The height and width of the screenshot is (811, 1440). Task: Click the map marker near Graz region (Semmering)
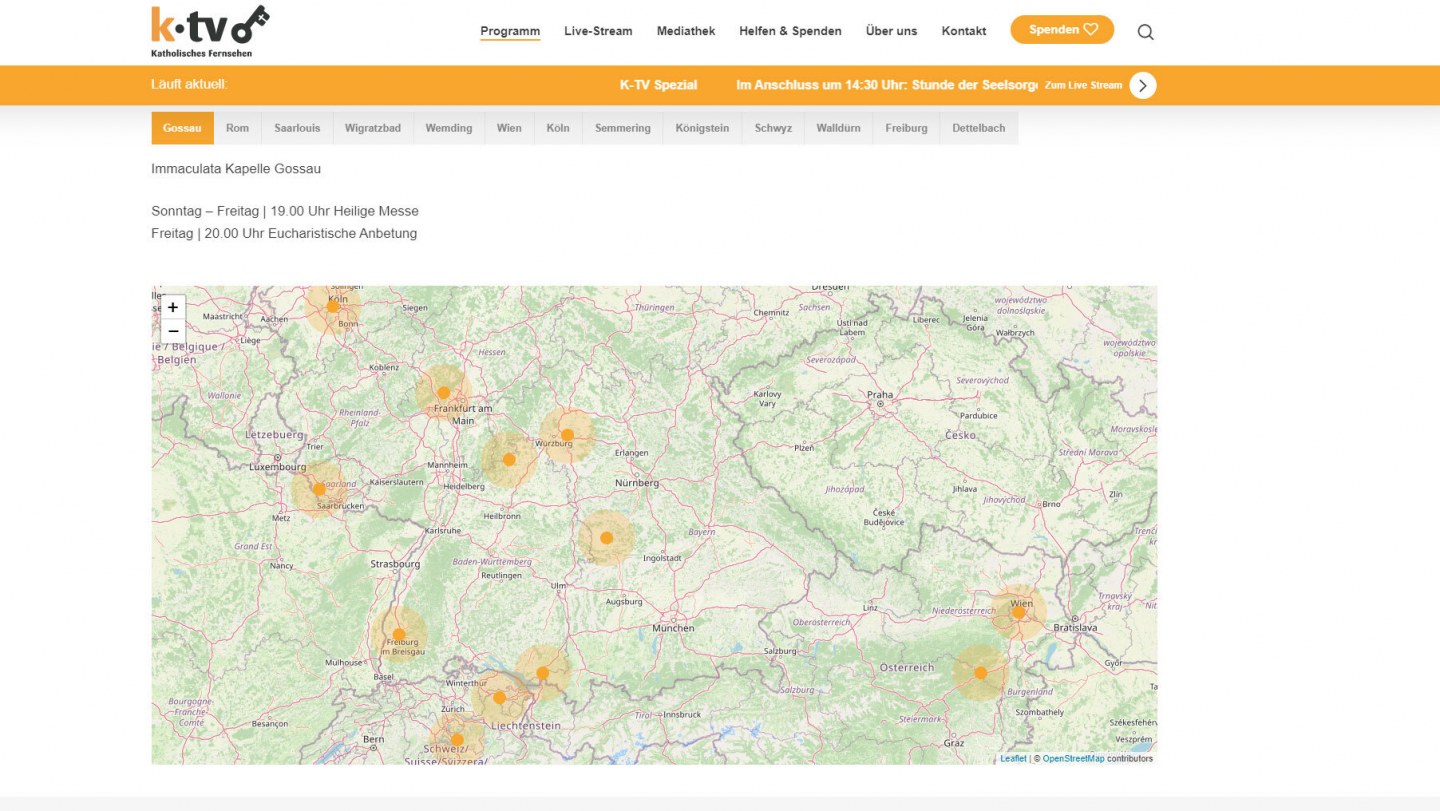click(980, 673)
